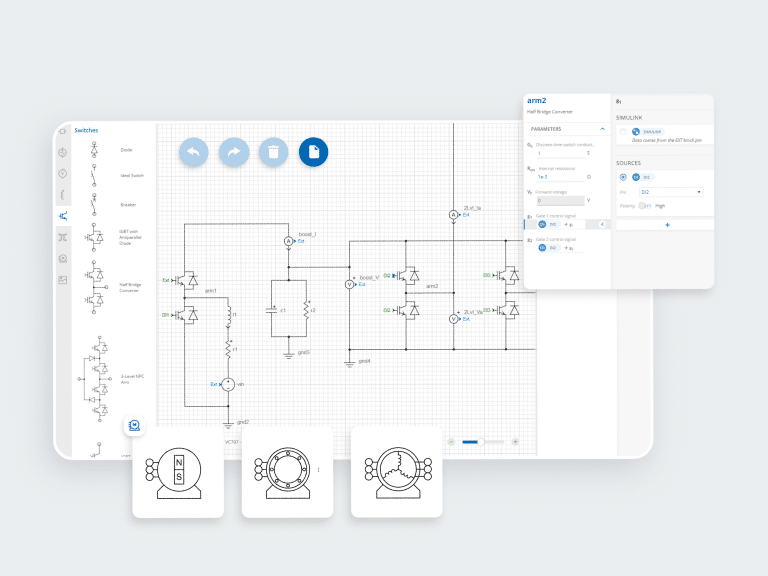Select the Switches category transistor icon
Viewport: 768px width, 576px height.
coord(63,216)
